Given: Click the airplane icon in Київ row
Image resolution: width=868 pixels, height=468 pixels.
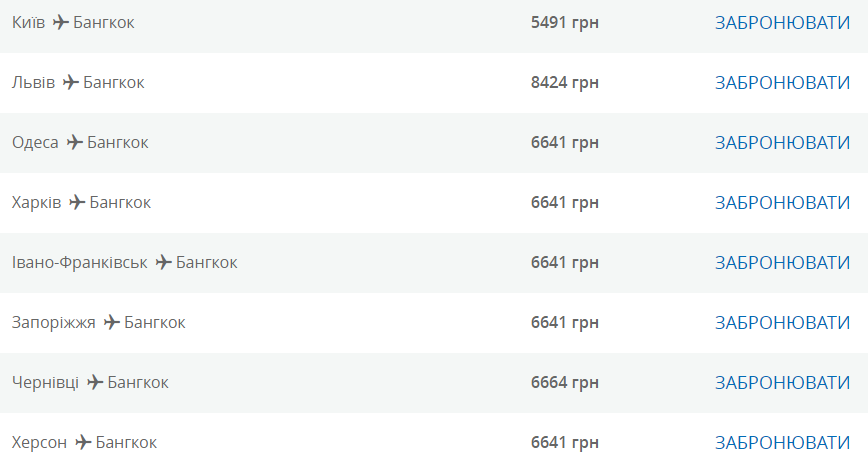Looking at the screenshot, I should click(61, 22).
